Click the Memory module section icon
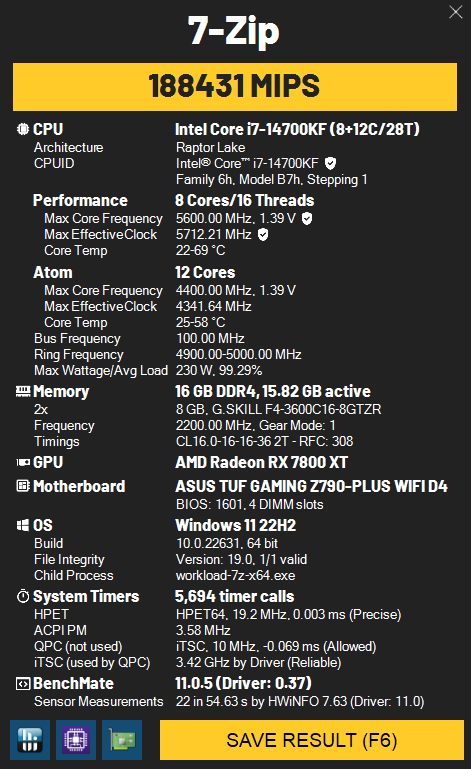471x769 pixels. pyautogui.click(x=23, y=391)
